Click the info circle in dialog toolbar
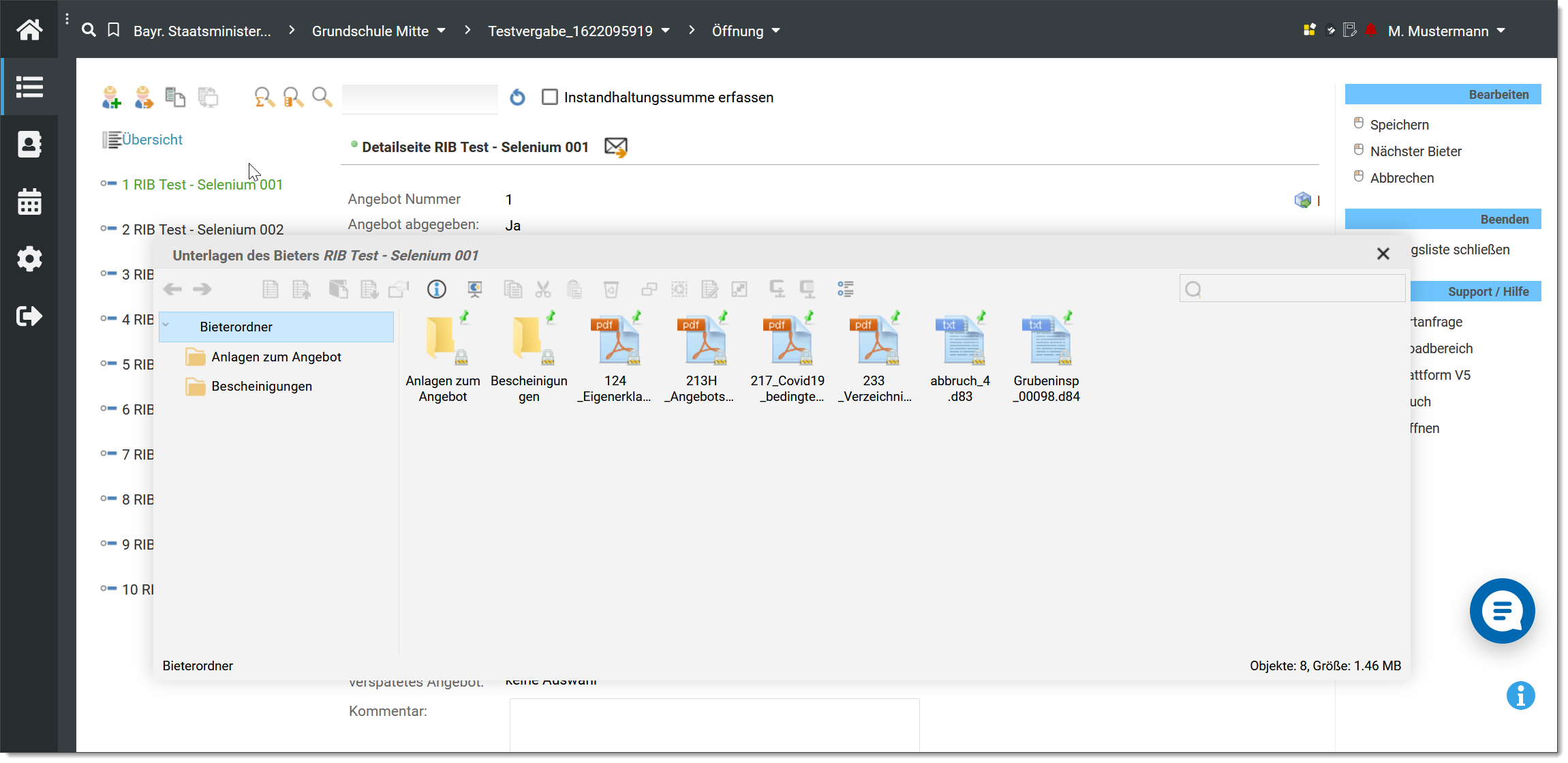1568x763 pixels. (437, 289)
